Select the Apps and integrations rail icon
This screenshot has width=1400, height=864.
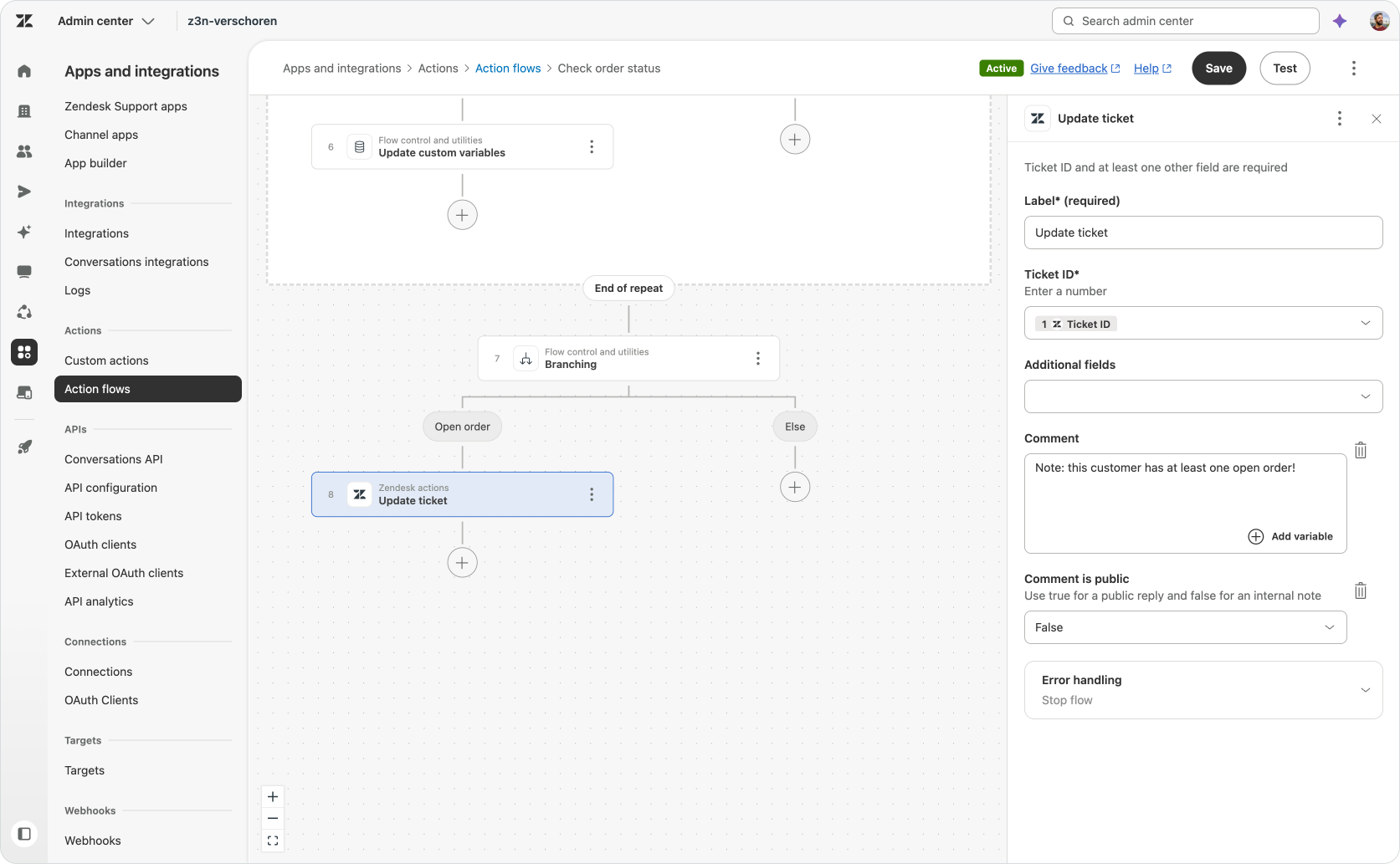pyautogui.click(x=24, y=352)
